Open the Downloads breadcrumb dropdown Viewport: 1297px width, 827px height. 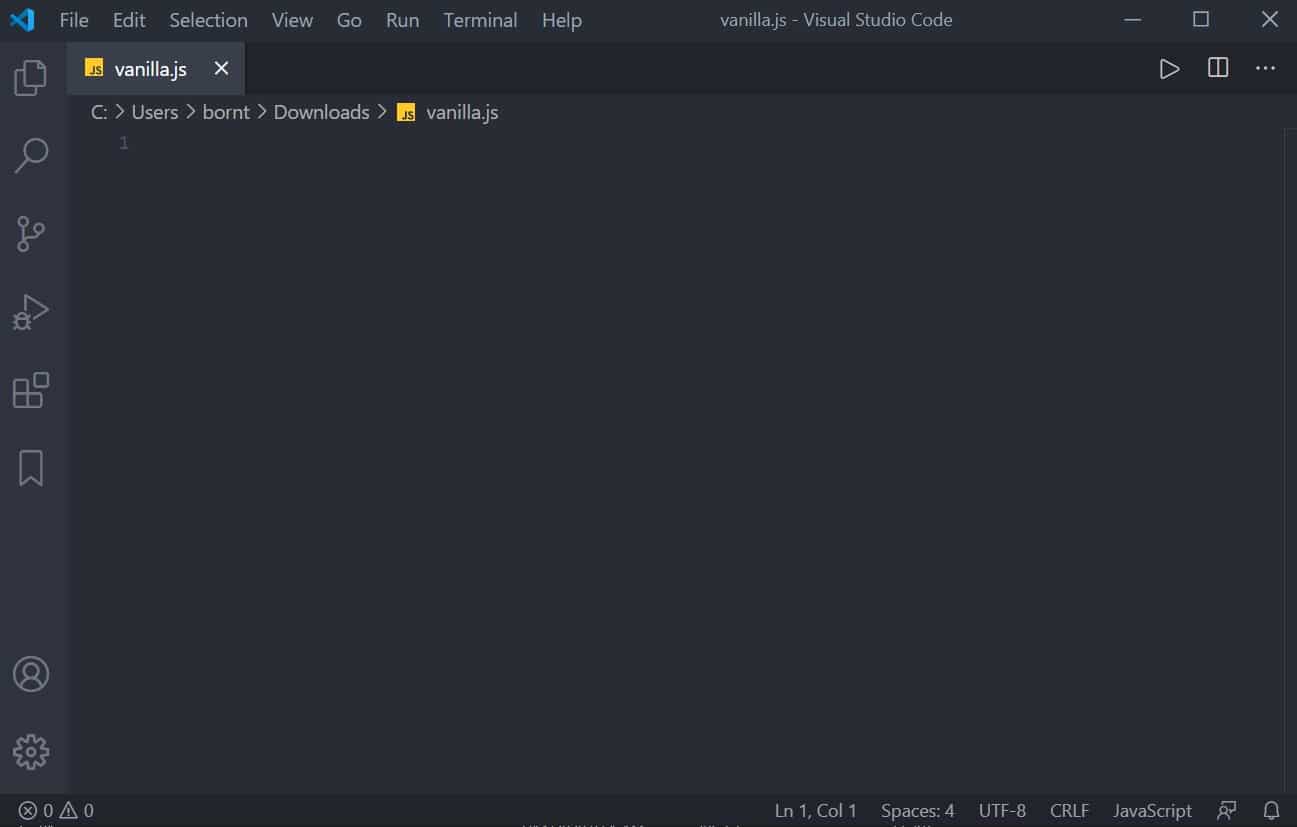coord(321,112)
